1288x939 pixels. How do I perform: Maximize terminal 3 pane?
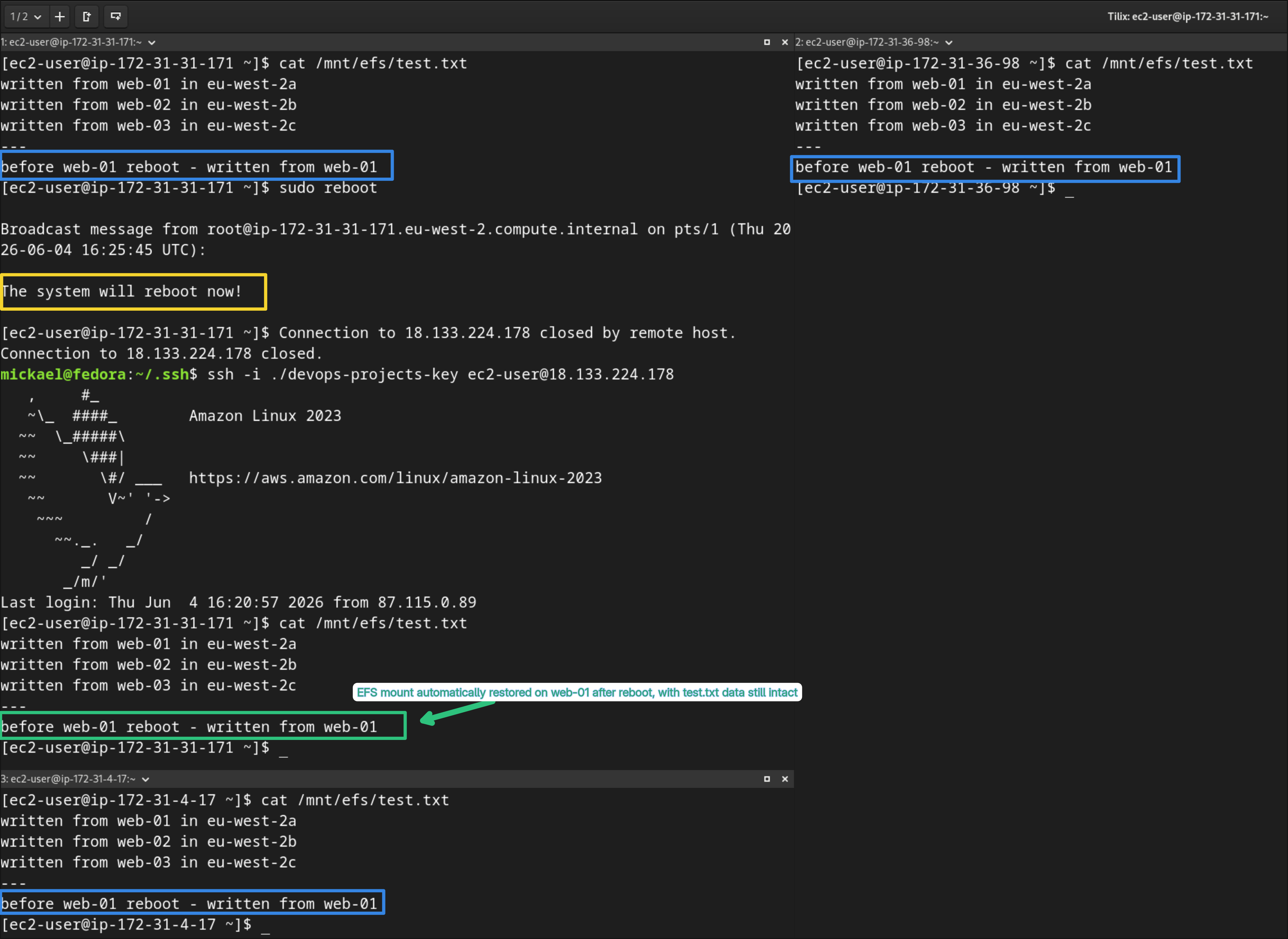click(767, 779)
